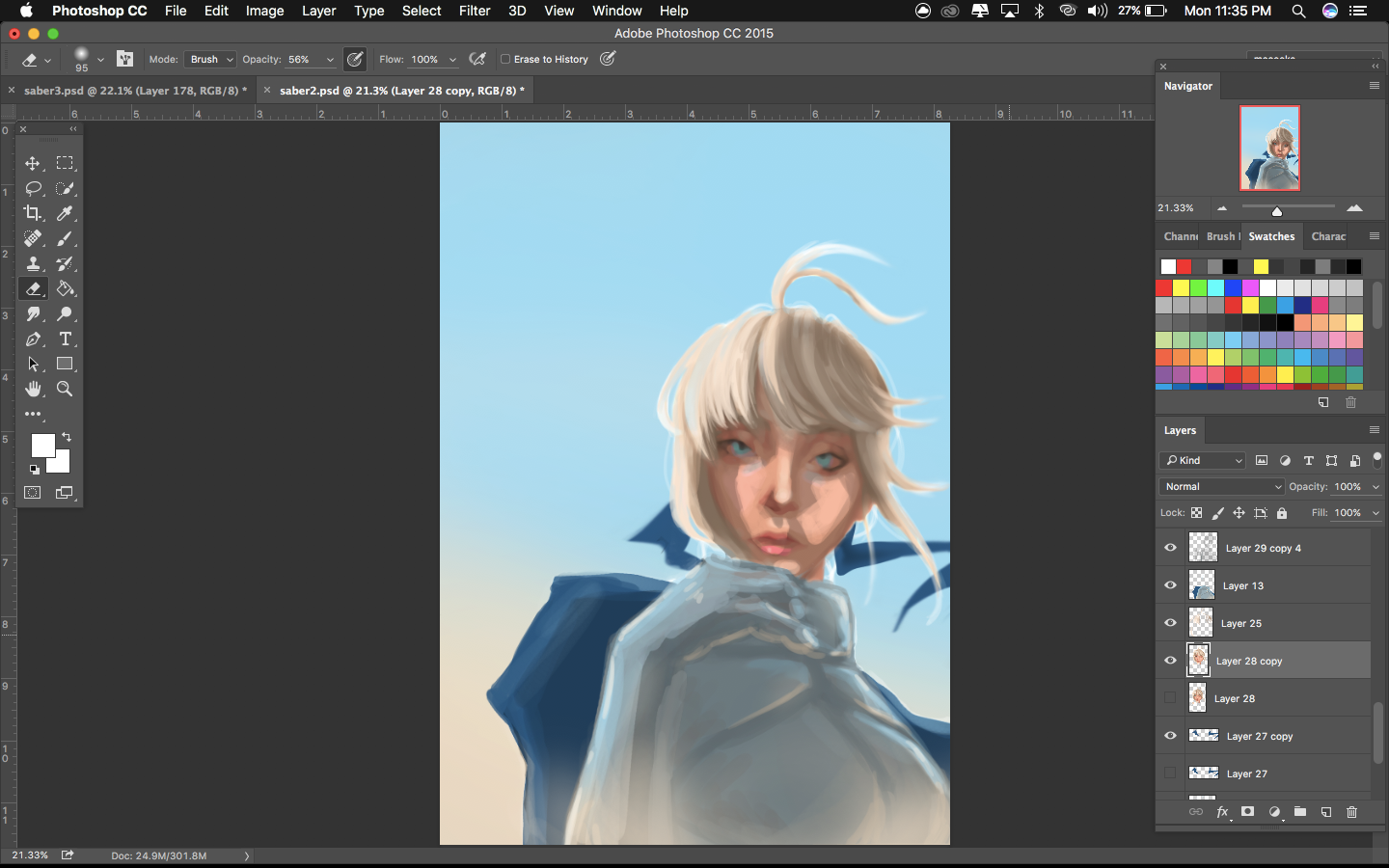Open the Flow slider dropdown
1389x868 pixels.
tap(452, 60)
